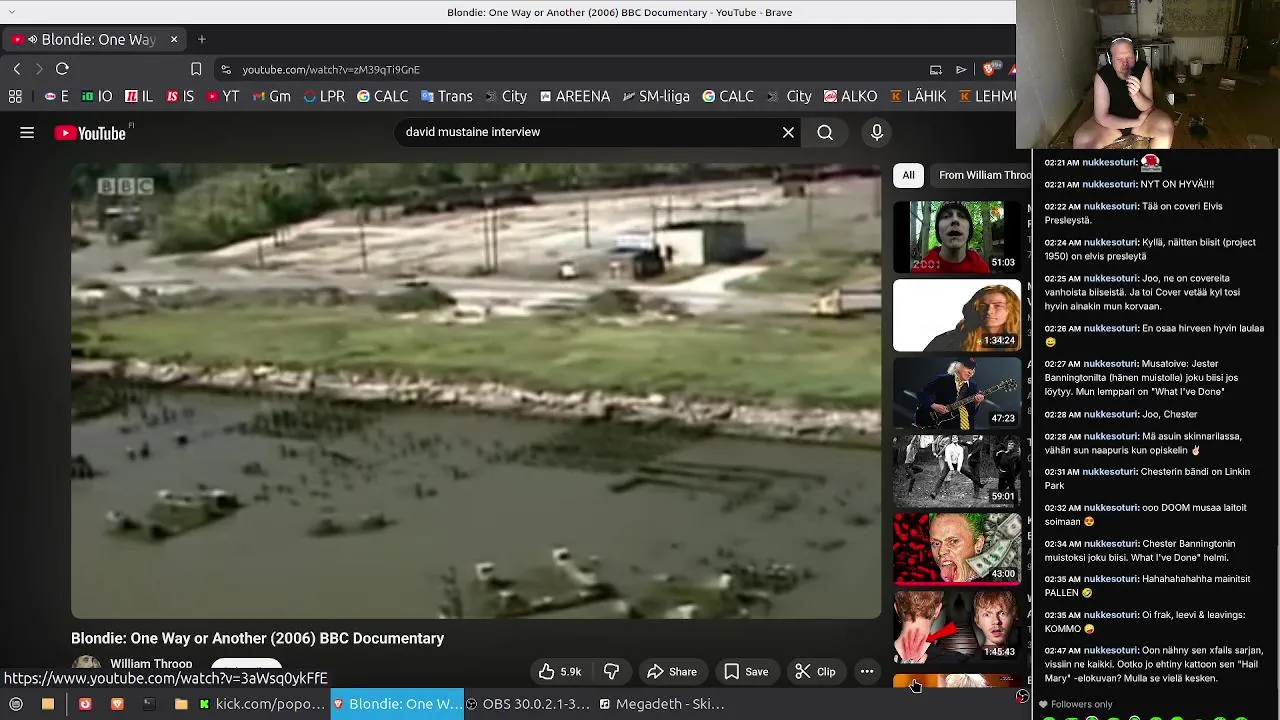Select the All filter chip
Screen dimensions: 1280x720
pos(908,175)
